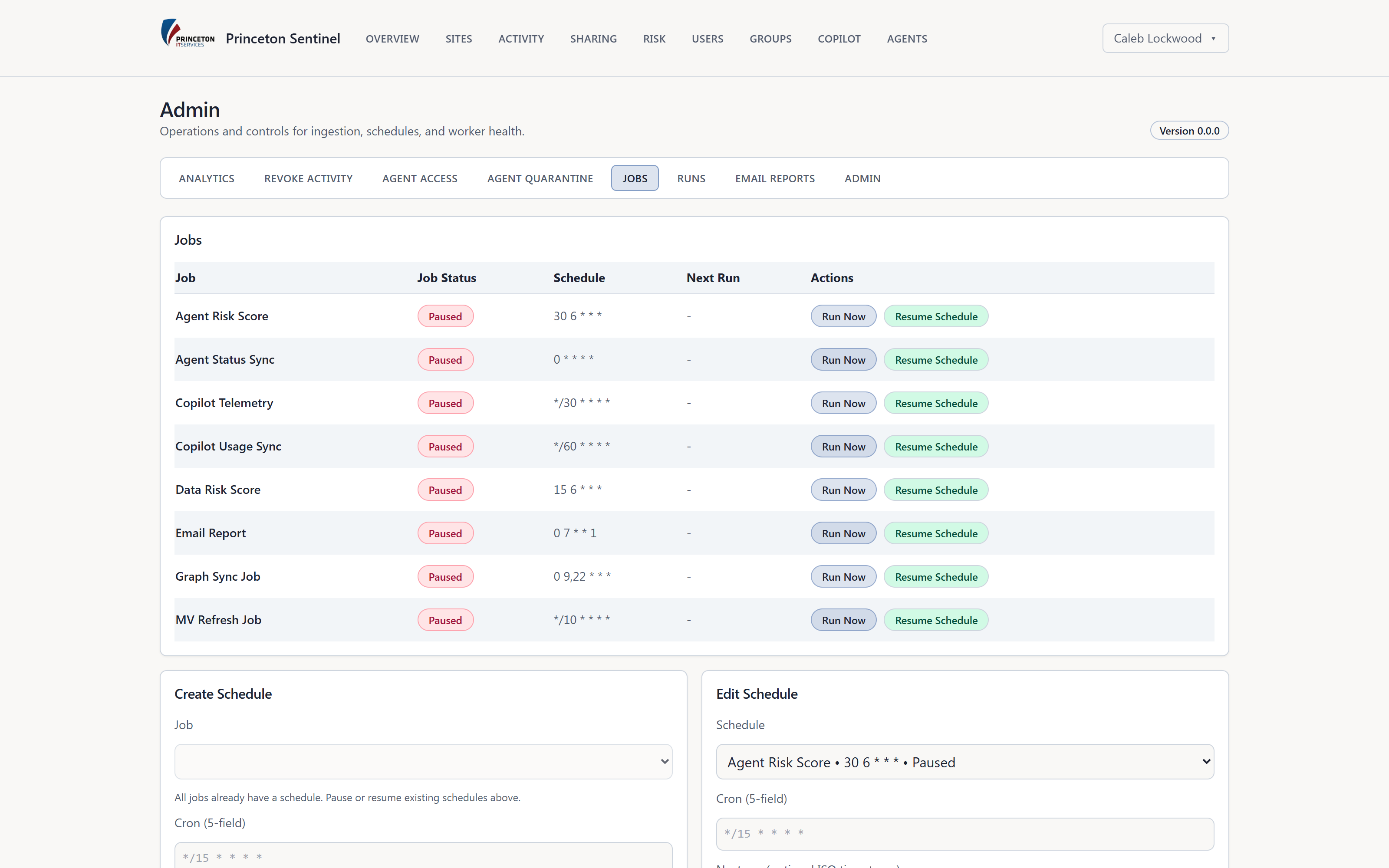Click the '*/60 * * * *' schedule cell
Image resolution: width=1389 pixels, height=868 pixels.
coord(582,446)
